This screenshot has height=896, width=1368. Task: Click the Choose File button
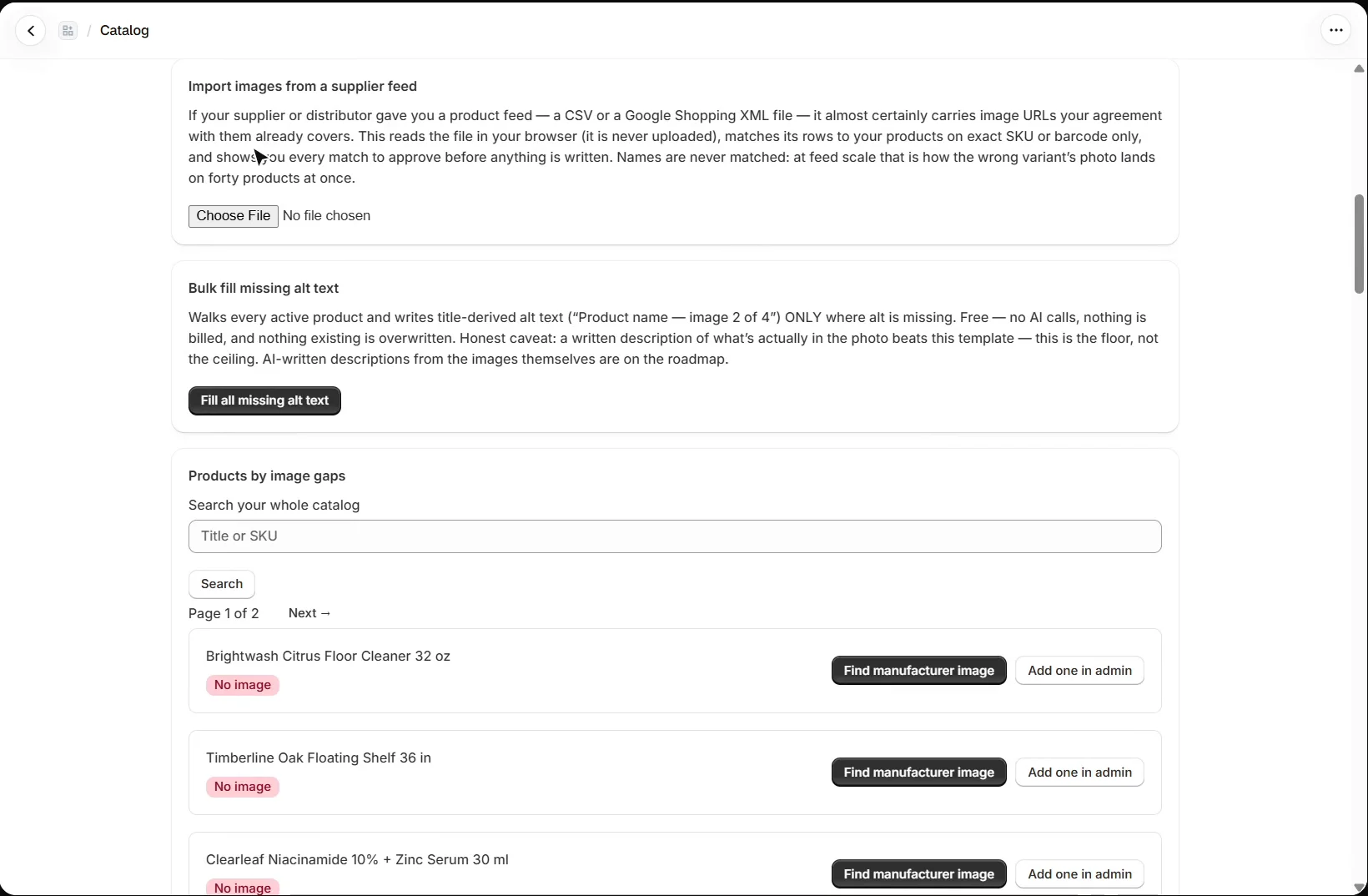(x=234, y=216)
